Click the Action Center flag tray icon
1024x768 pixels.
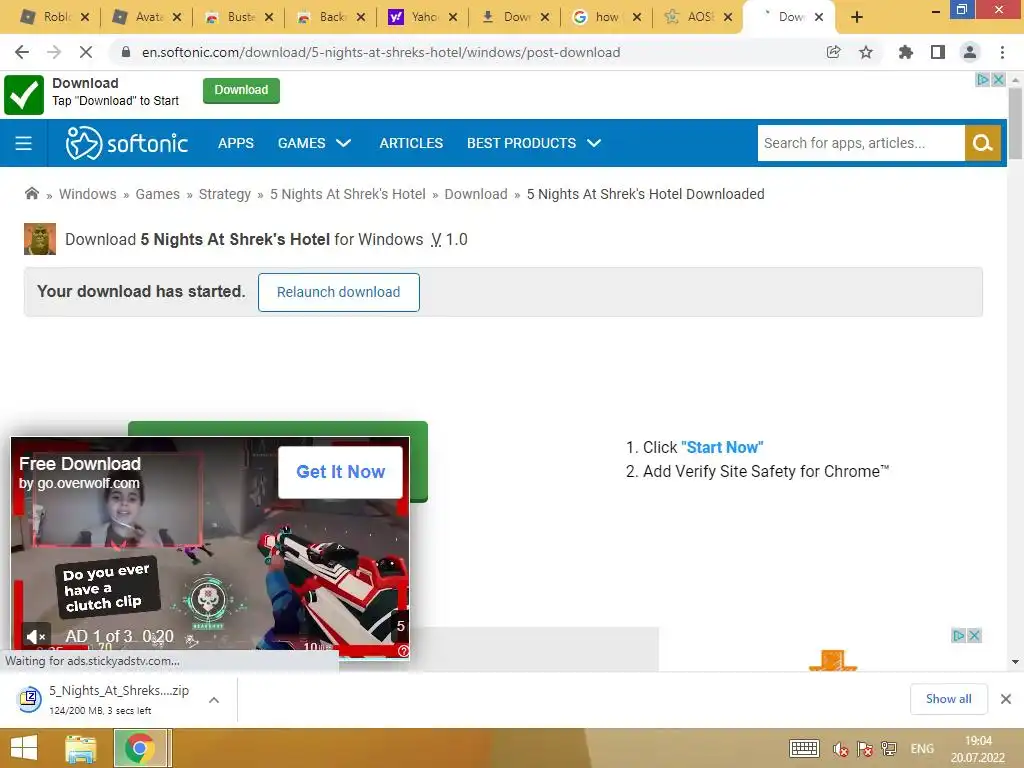pos(865,749)
